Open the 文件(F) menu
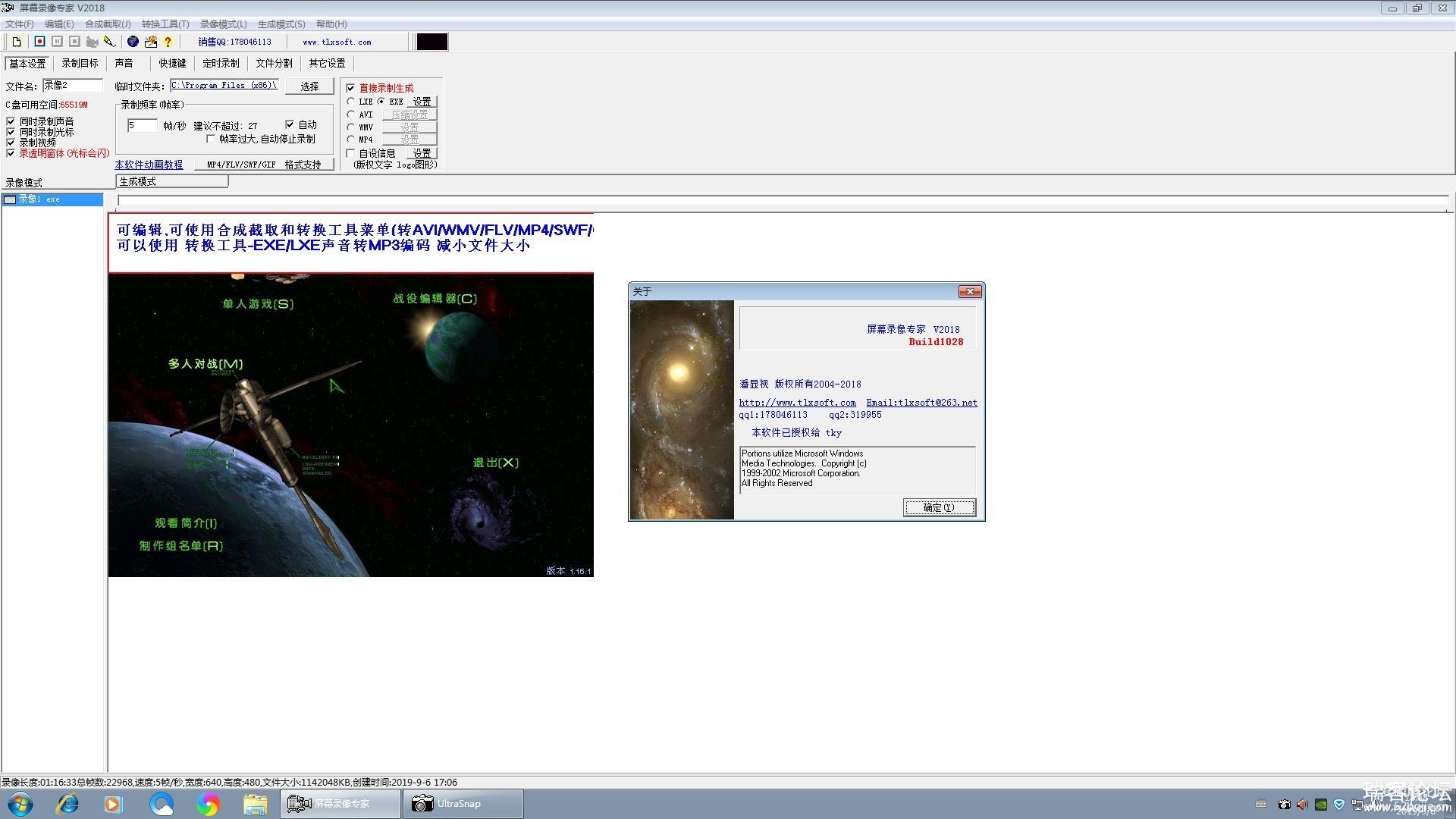The width and height of the screenshot is (1456, 819). (x=20, y=24)
